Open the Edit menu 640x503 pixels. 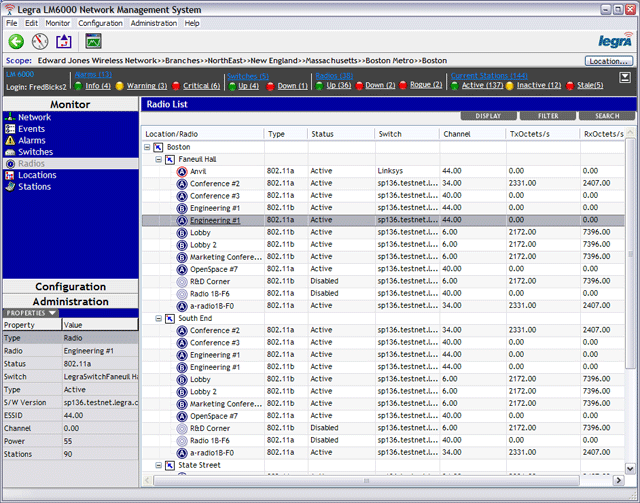[31, 23]
